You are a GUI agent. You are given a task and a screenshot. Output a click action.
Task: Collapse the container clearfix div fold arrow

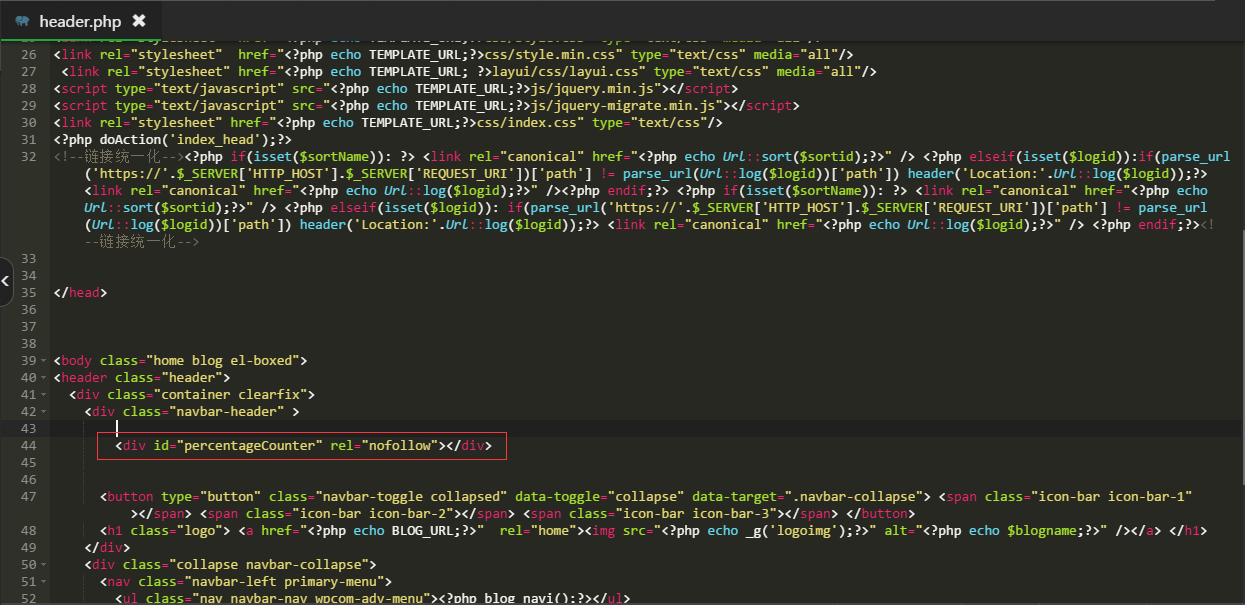pos(42,394)
